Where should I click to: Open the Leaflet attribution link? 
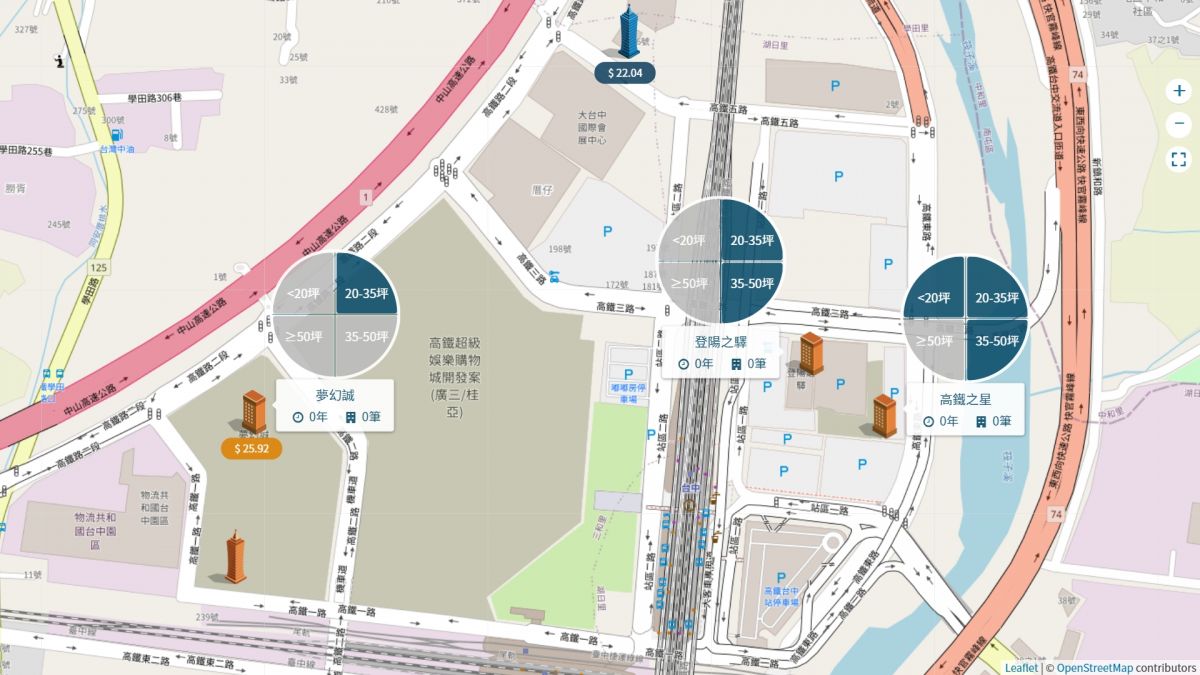1021,667
